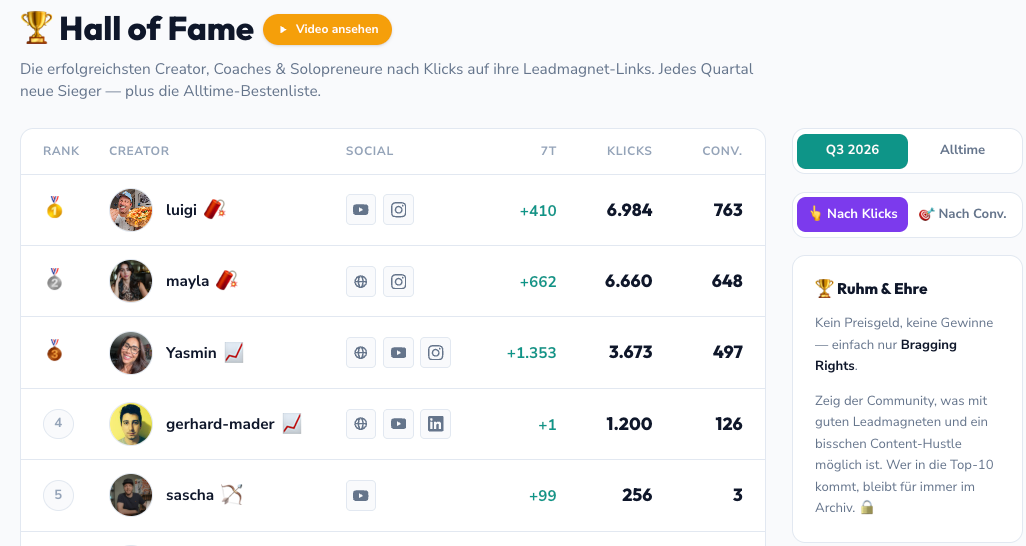The width and height of the screenshot is (1026, 546).
Task: Open luigi's Instagram profile icon
Action: [398, 209]
